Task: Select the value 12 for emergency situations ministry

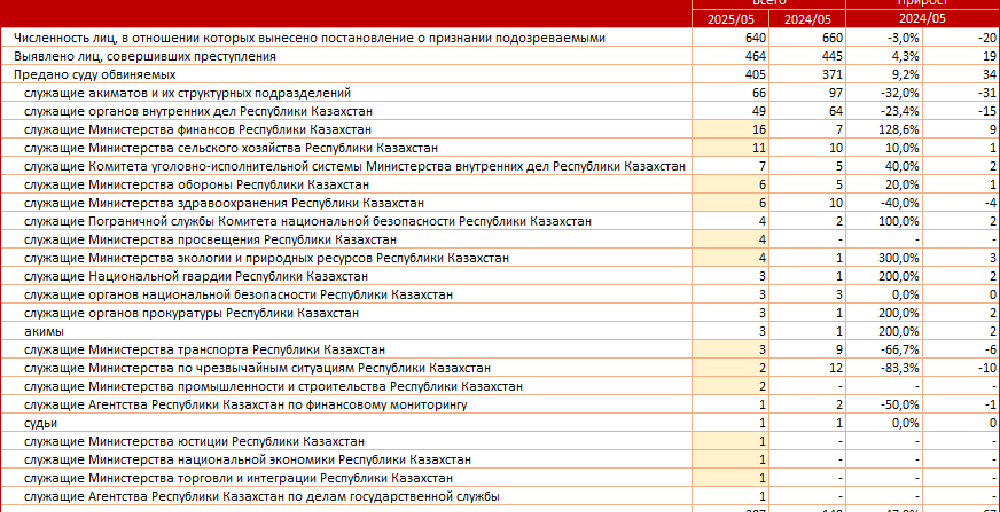Action: [836, 369]
